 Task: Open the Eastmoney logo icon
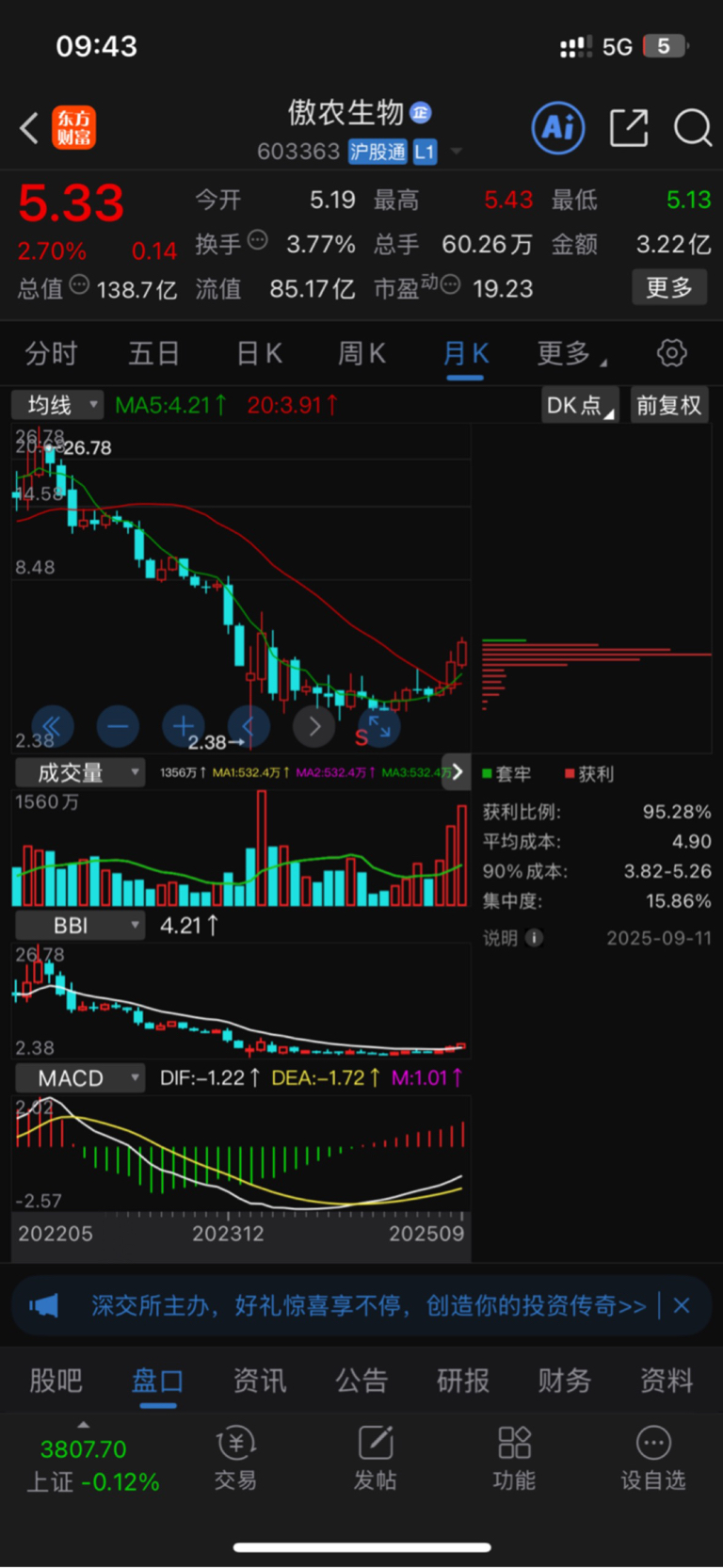coord(74,128)
